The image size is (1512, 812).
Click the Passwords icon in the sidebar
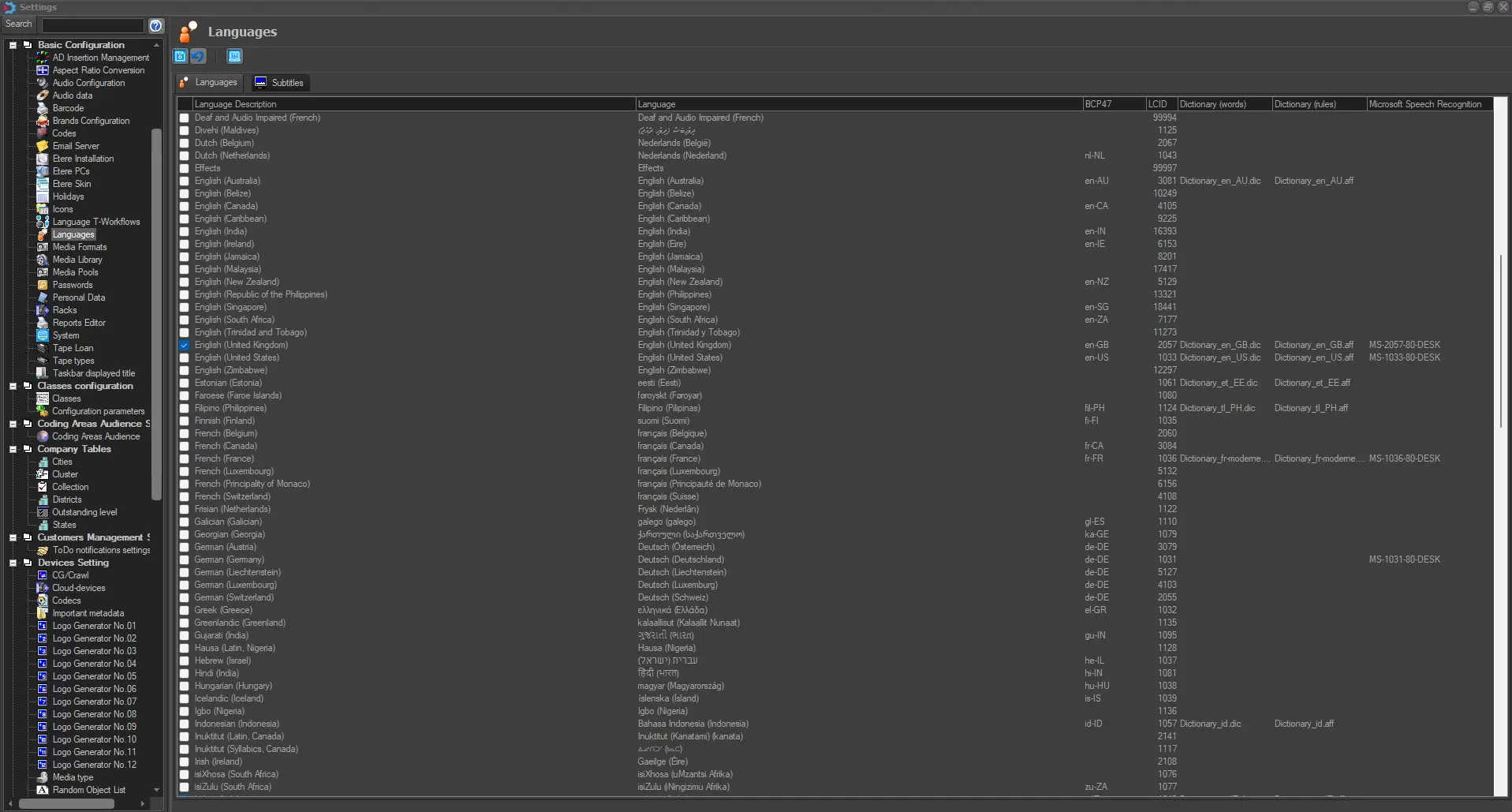pyautogui.click(x=43, y=285)
